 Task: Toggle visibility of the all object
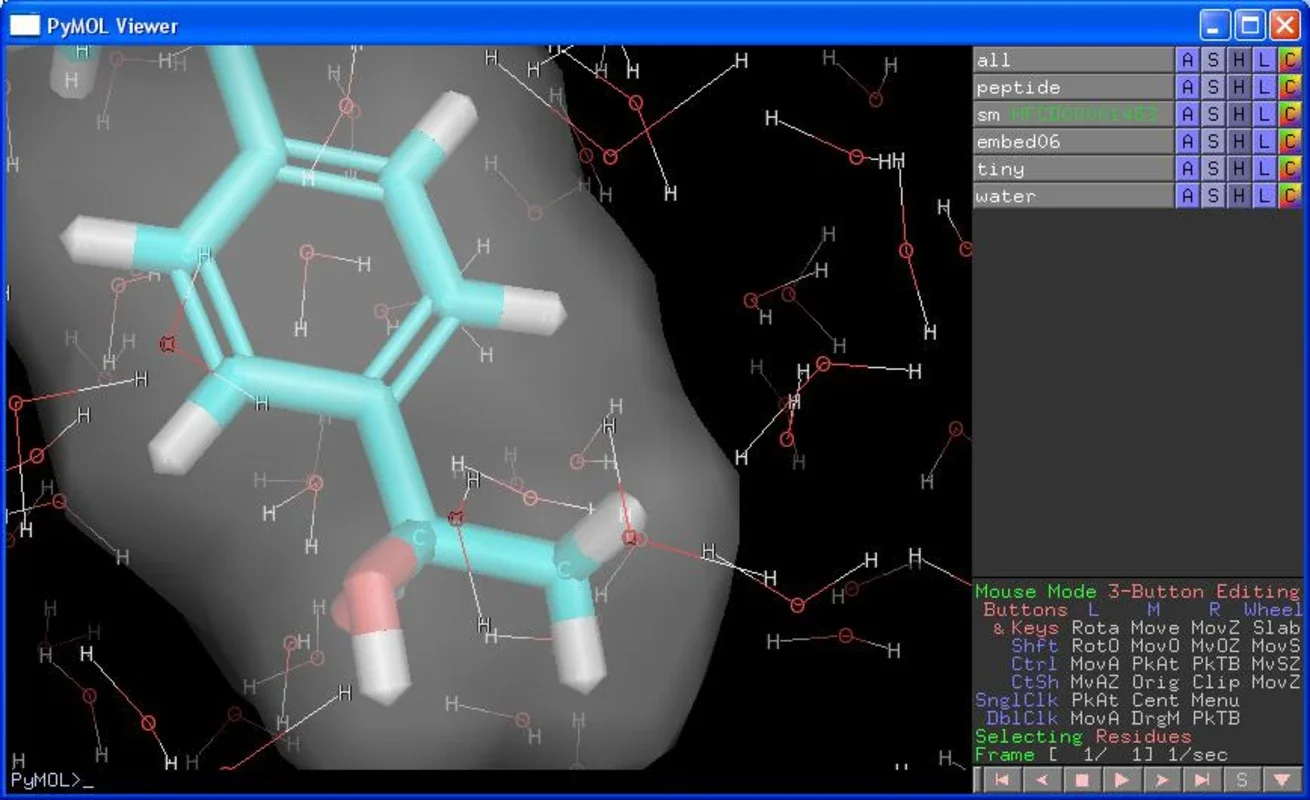1073,60
